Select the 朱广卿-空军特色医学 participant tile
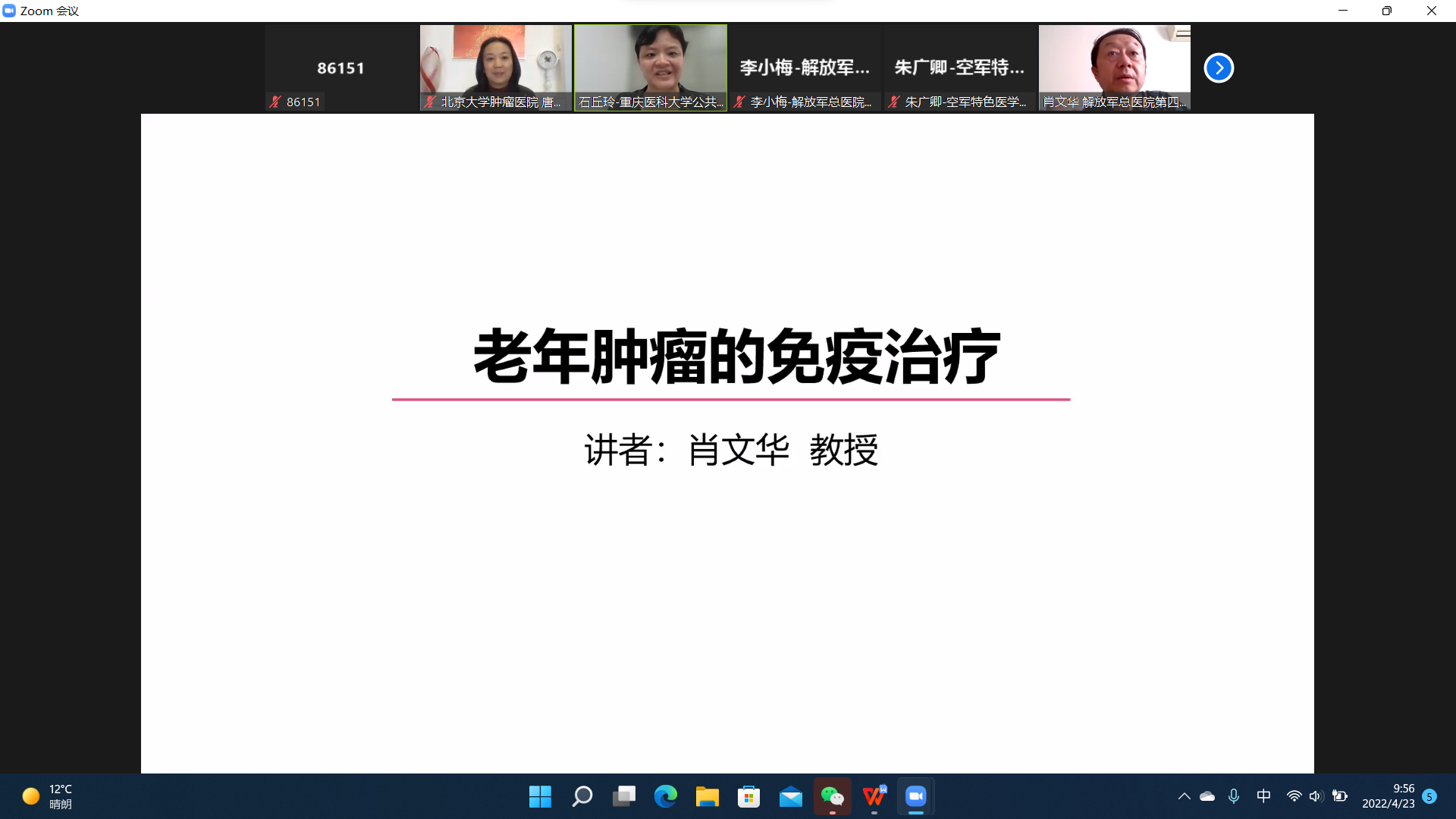 (x=960, y=67)
